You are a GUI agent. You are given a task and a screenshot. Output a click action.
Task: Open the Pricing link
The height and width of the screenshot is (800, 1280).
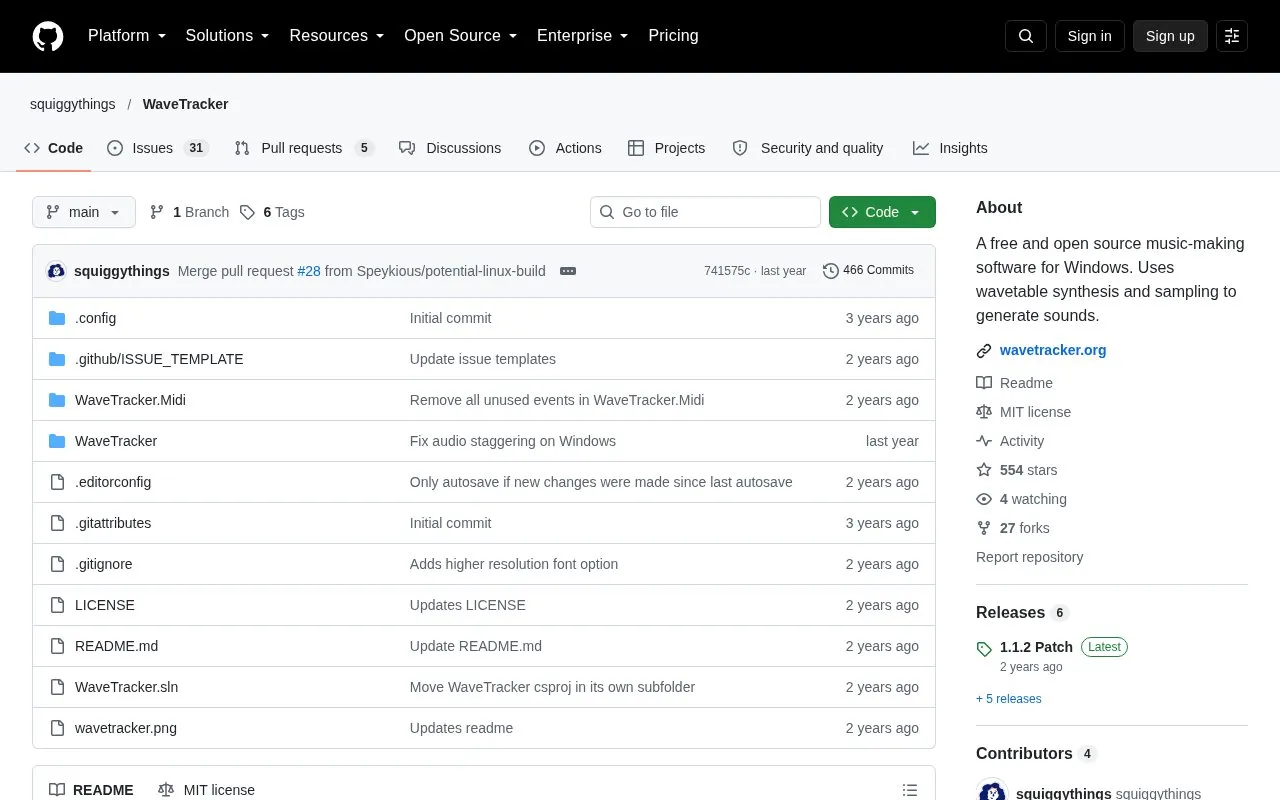(673, 36)
